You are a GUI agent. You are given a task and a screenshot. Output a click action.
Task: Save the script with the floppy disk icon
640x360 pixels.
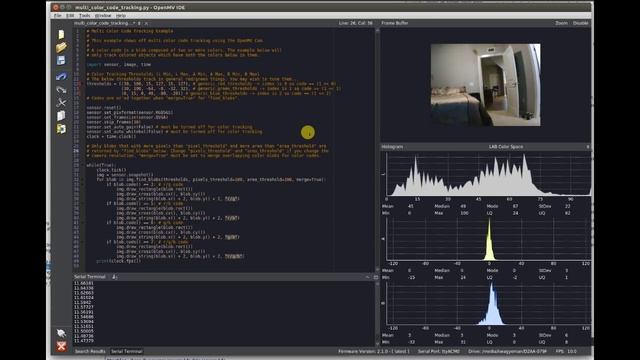(x=61, y=60)
